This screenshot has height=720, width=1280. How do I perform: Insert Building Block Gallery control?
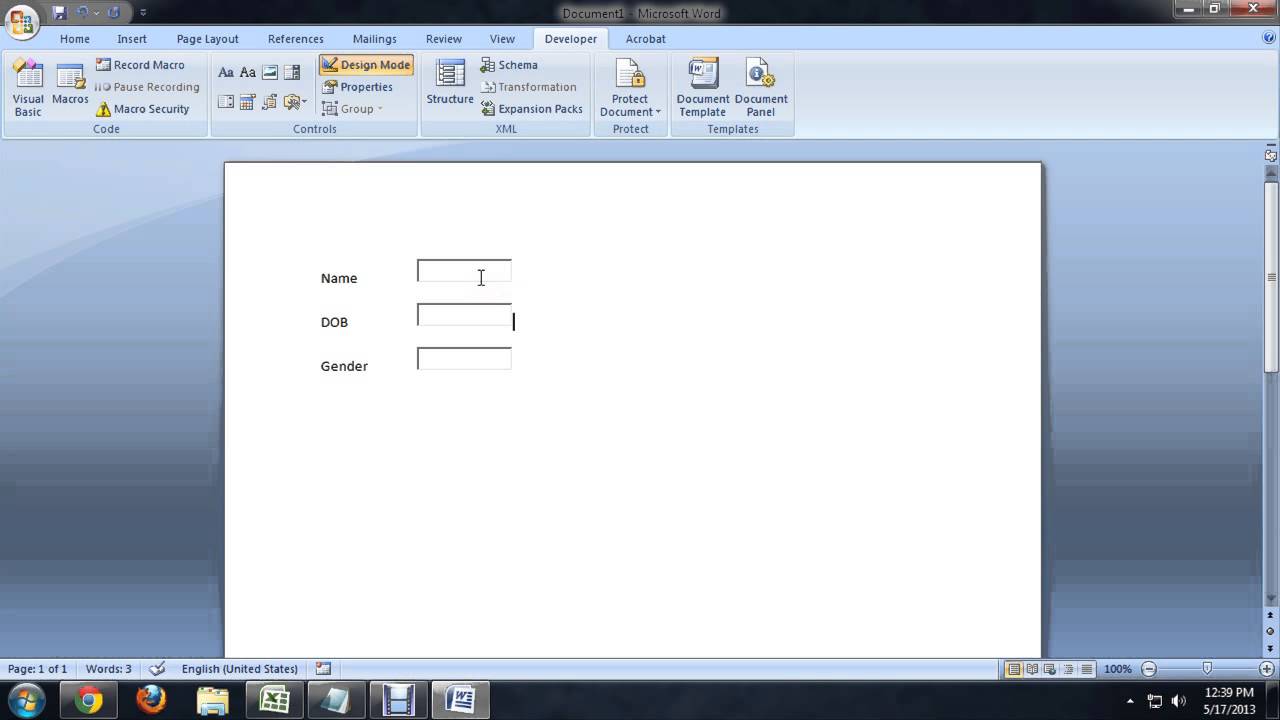(270, 101)
